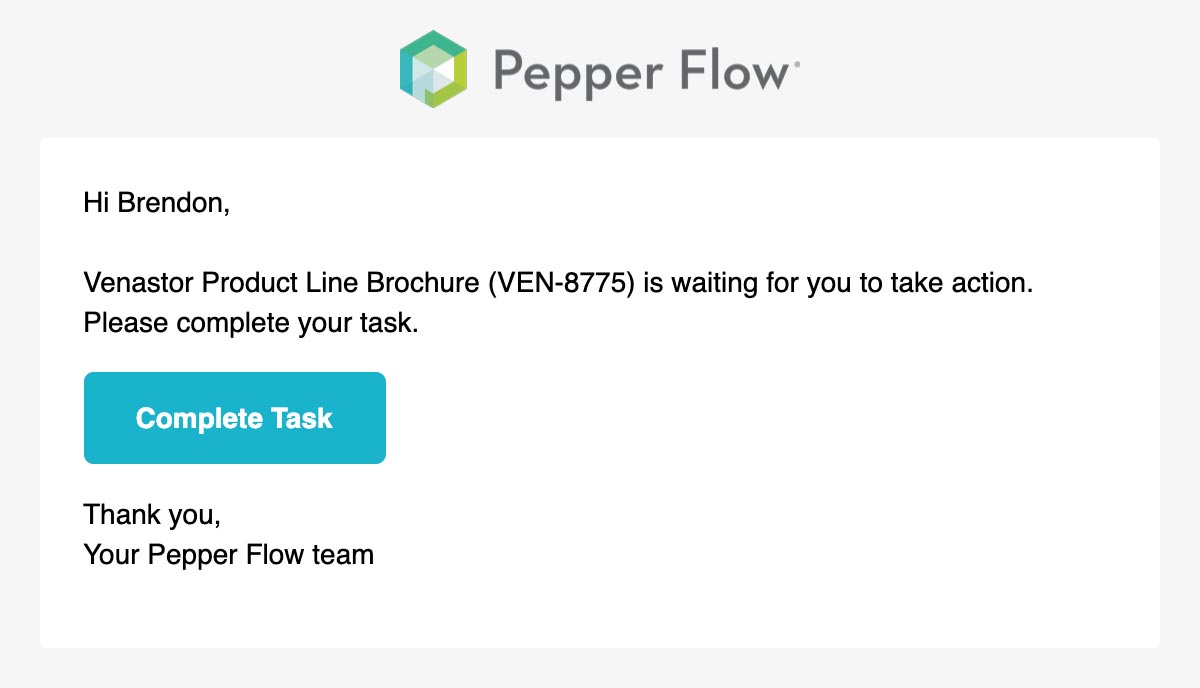Click the word "team" in the signature line

pos(342,554)
